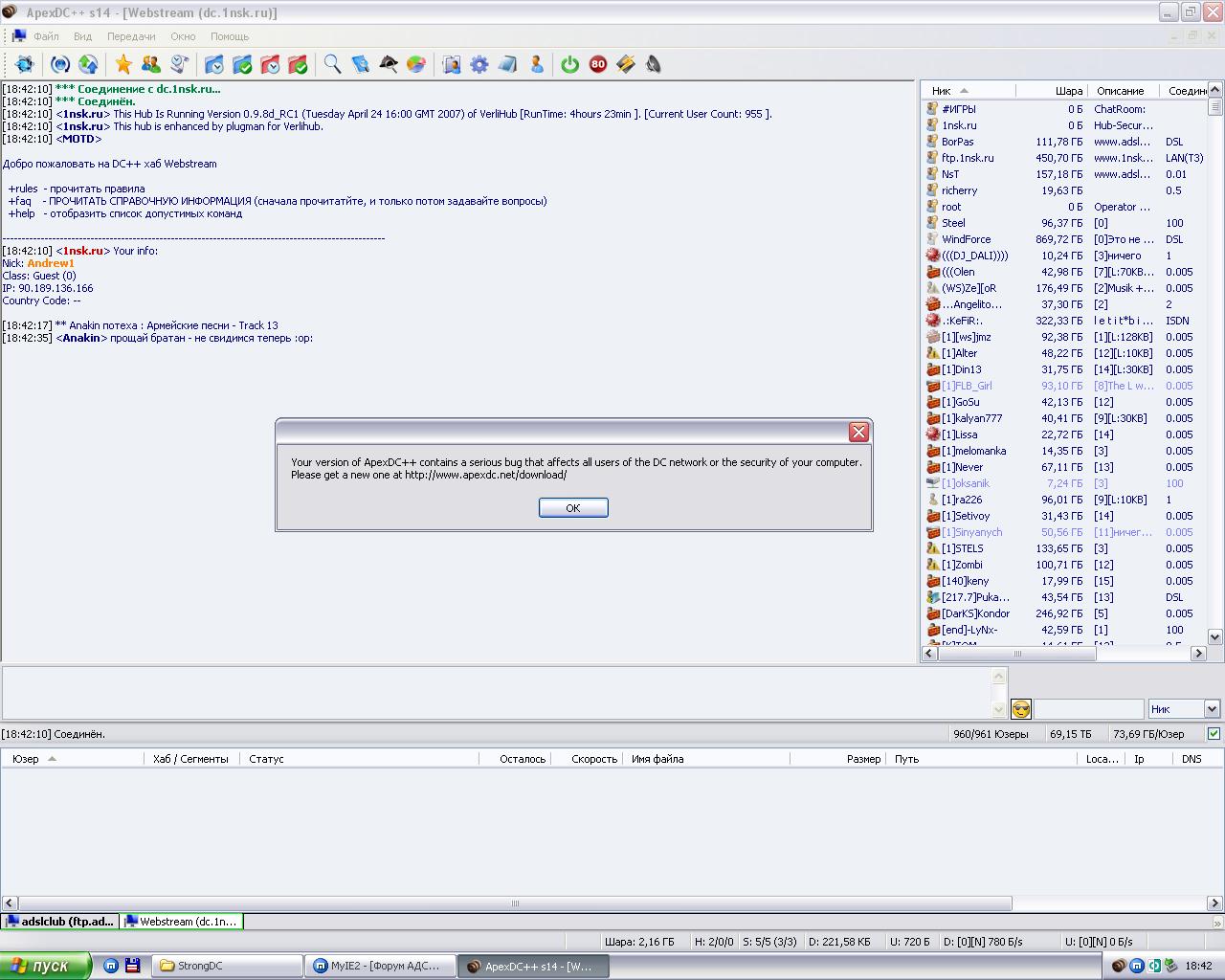The width and height of the screenshot is (1225, 980).
Task: Click the user list vertical scrollbar thumb
Action: [1215, 106]
